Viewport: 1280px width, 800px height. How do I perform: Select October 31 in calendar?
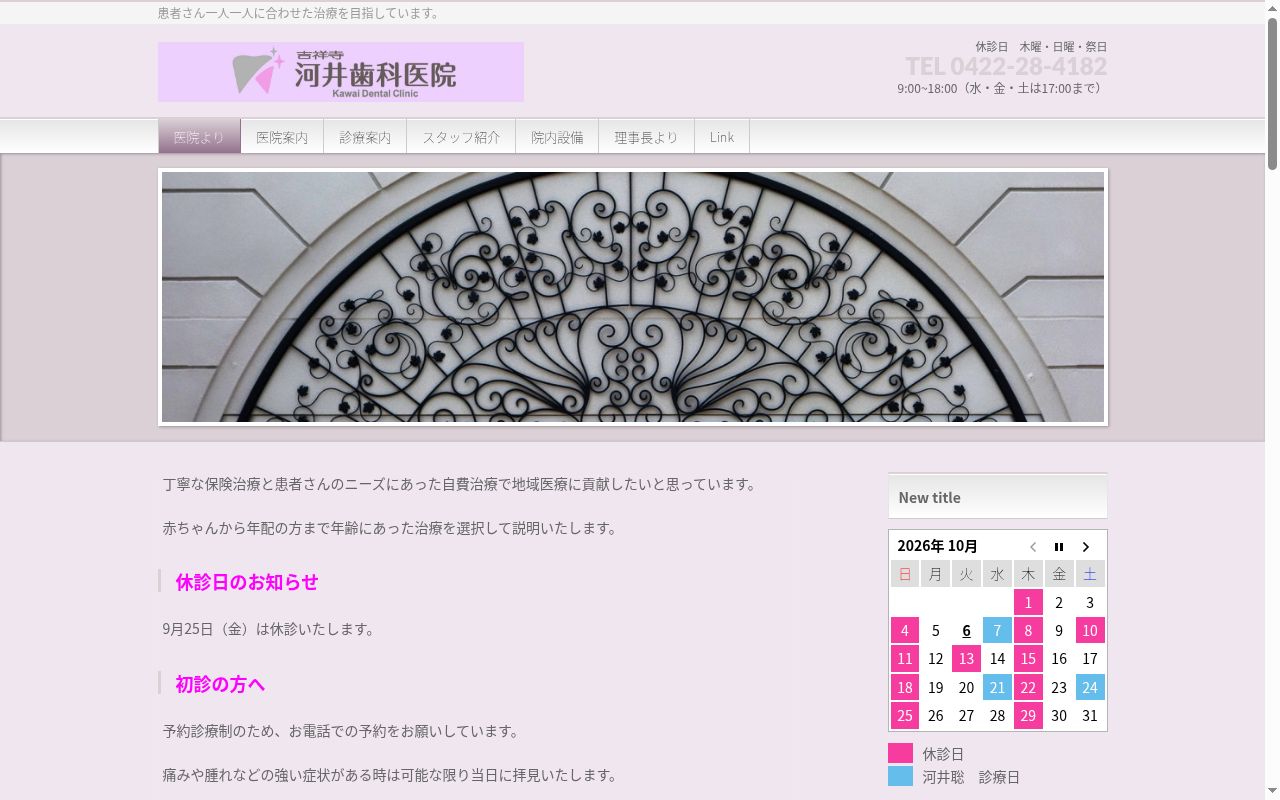(1090, 716)
